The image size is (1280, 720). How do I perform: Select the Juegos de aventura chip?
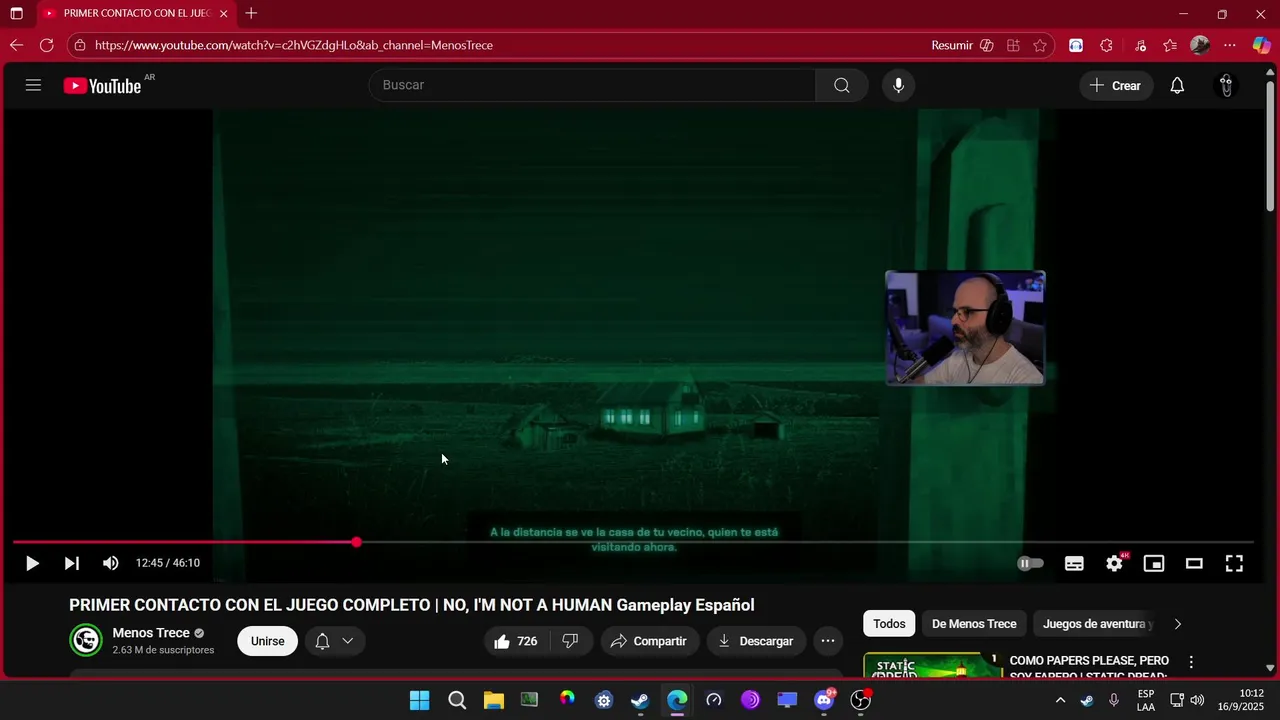tap(1095, 623)
